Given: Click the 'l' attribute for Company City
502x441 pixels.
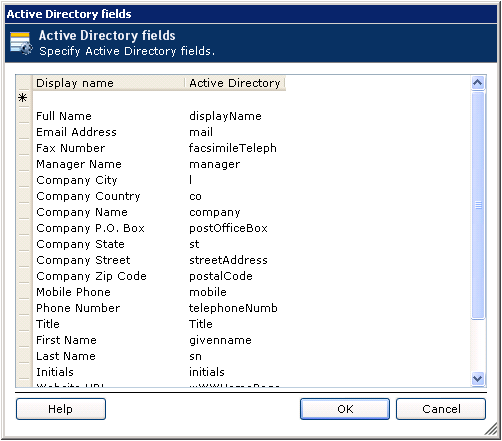Looking at the screenshot, I should [x=235, y=180].
